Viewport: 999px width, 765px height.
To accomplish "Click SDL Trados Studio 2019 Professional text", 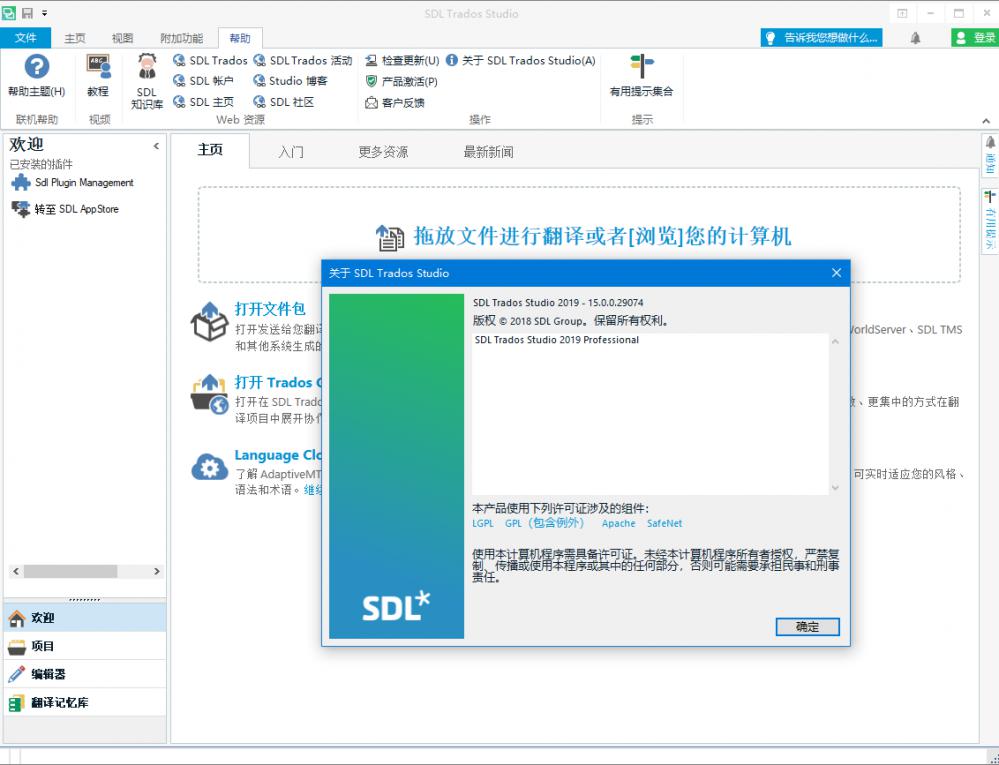I will point(557,340).
